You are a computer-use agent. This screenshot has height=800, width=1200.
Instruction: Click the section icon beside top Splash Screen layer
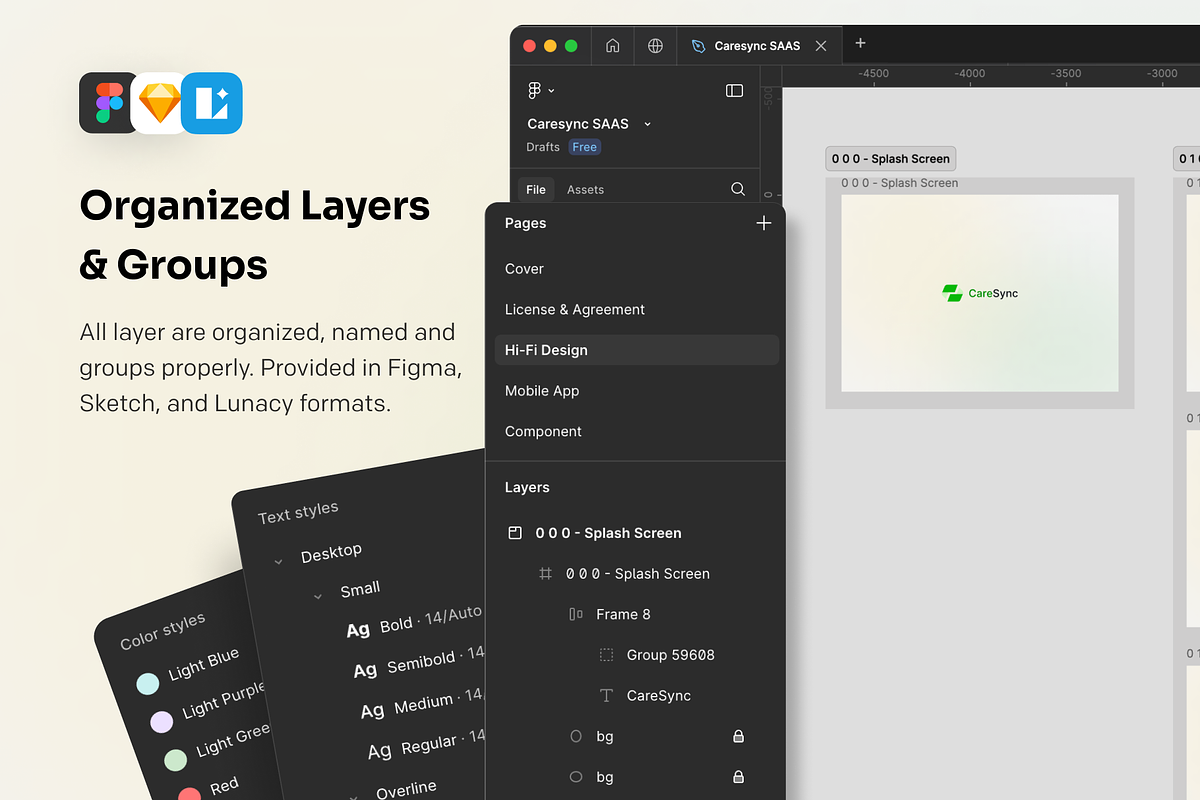pos(515,533)
